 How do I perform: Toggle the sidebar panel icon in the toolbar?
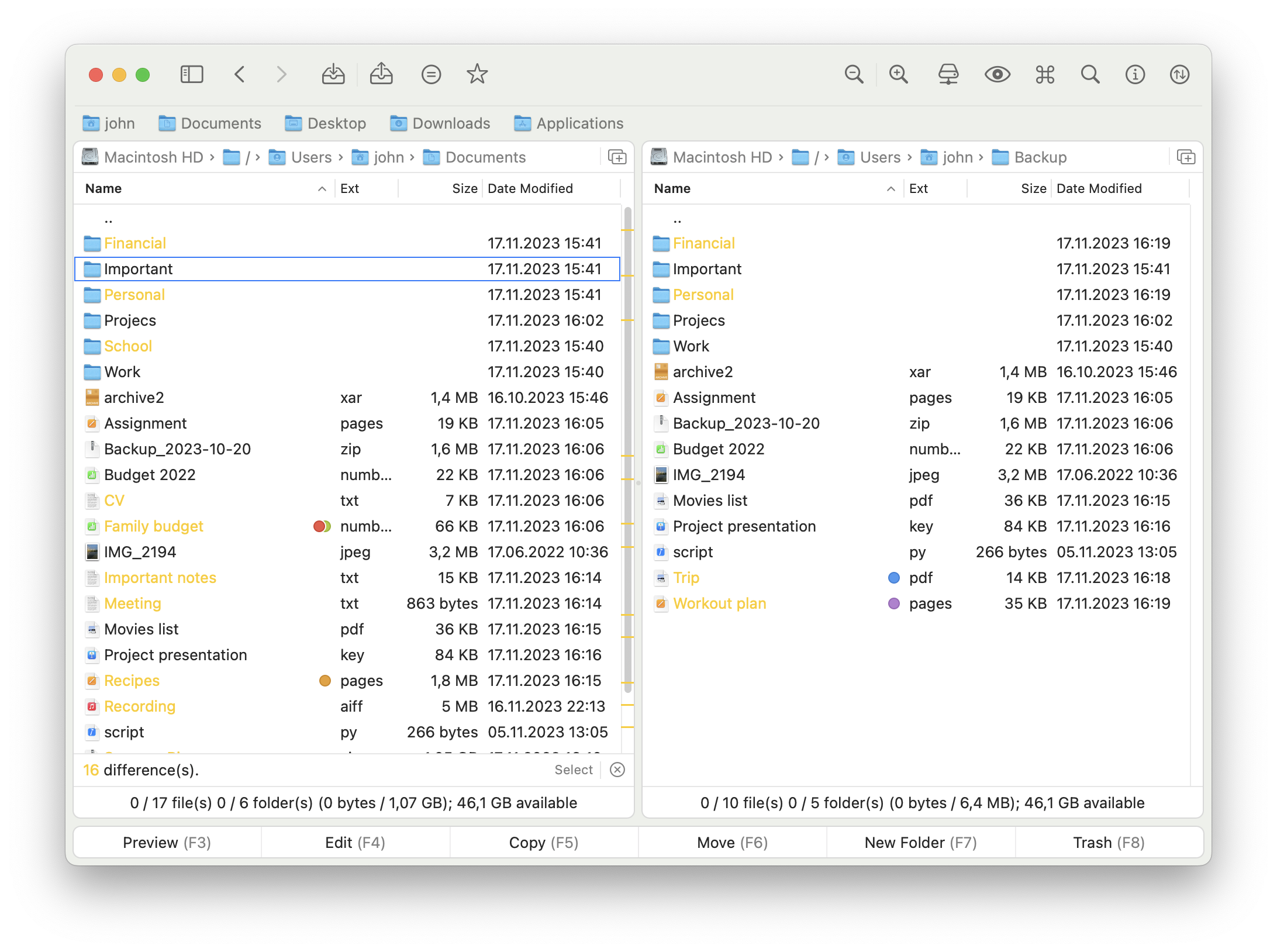click(x=191, y=74)
